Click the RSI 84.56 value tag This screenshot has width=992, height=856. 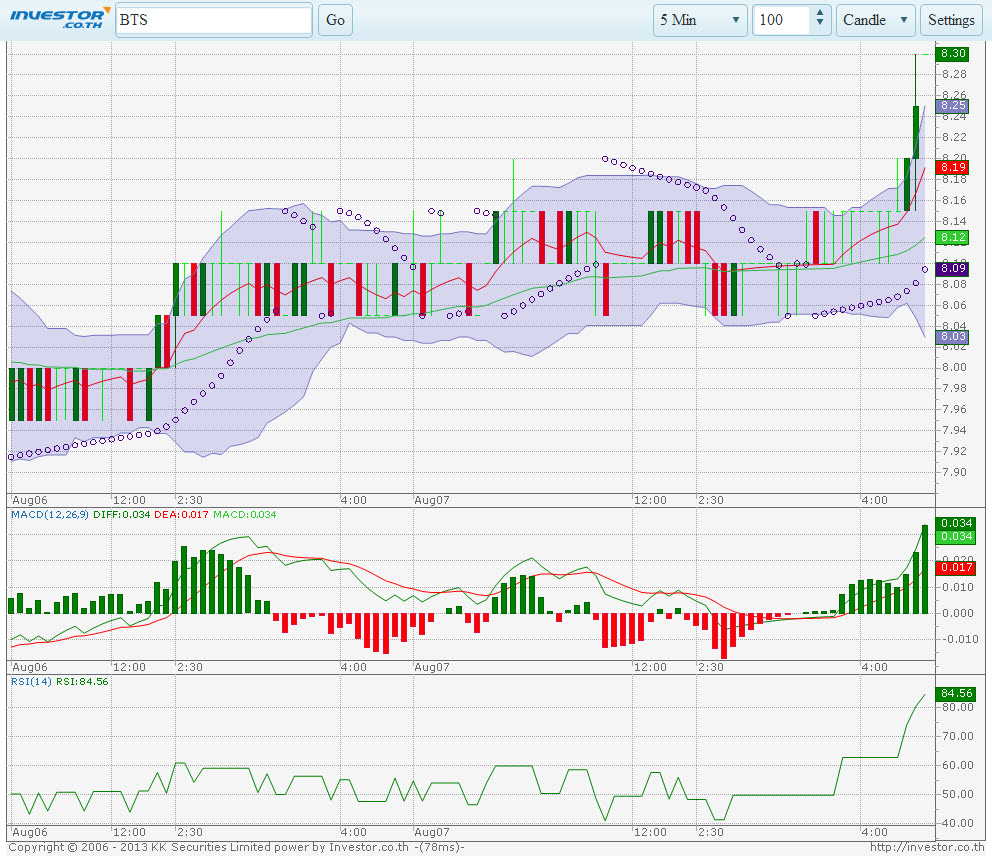[x=955, y=693]
